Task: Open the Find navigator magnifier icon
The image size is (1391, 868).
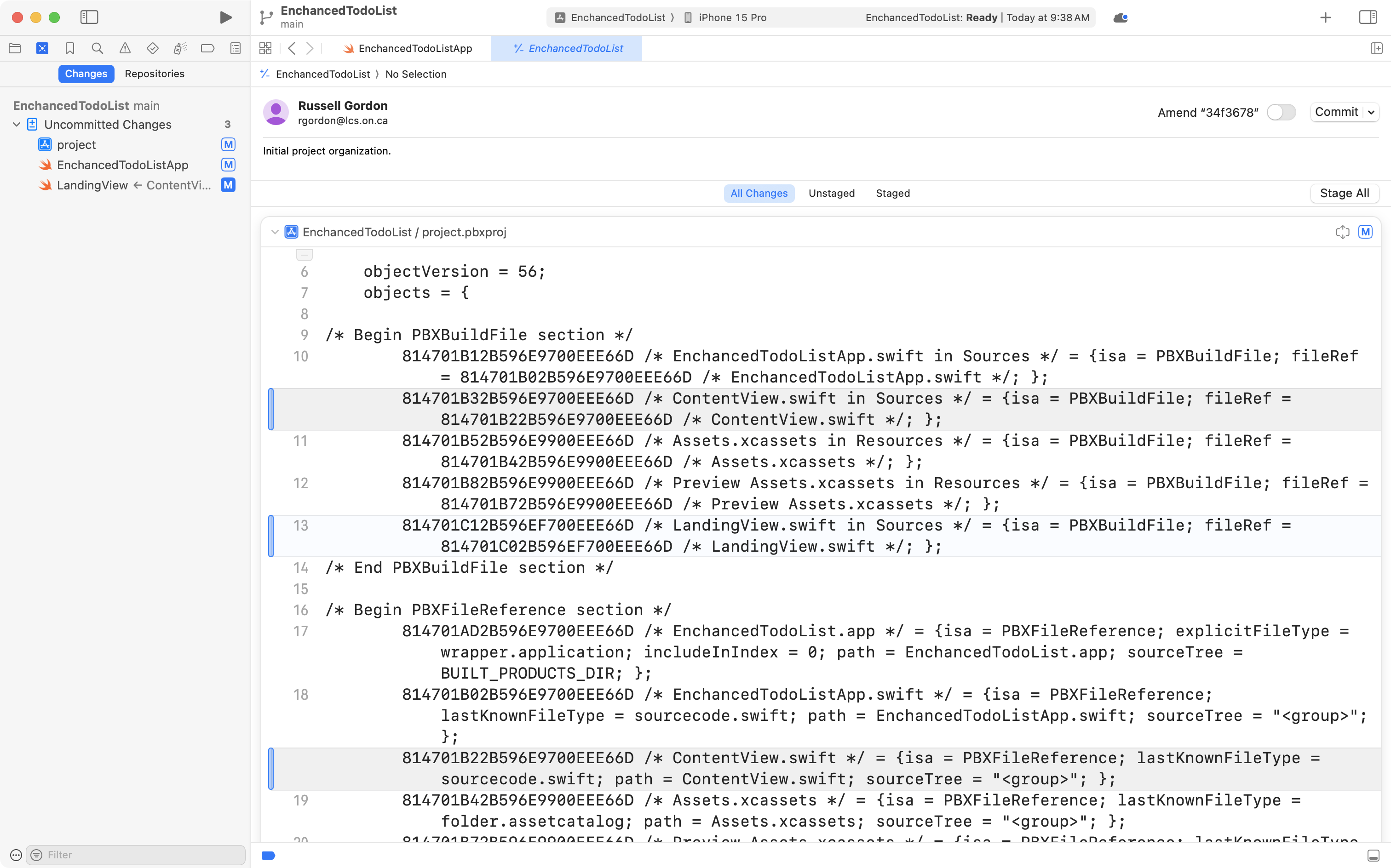Action: click(97, 48)
